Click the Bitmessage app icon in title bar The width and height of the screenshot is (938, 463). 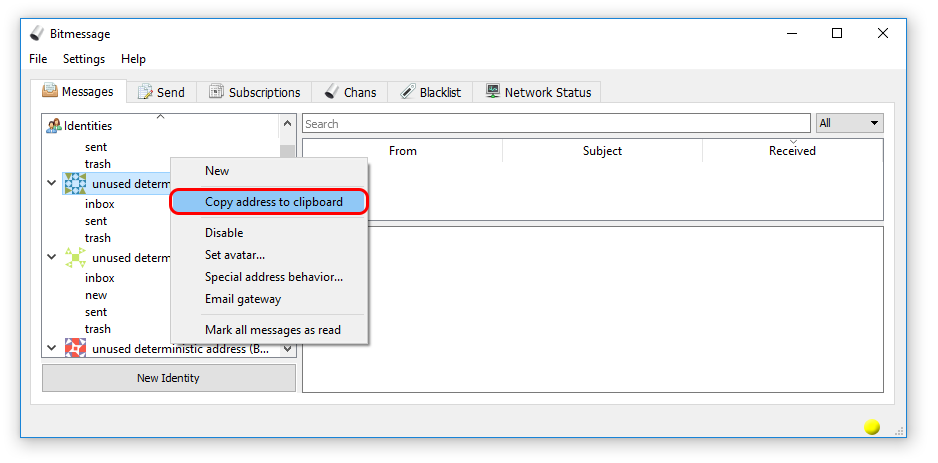tap(37, 33)
